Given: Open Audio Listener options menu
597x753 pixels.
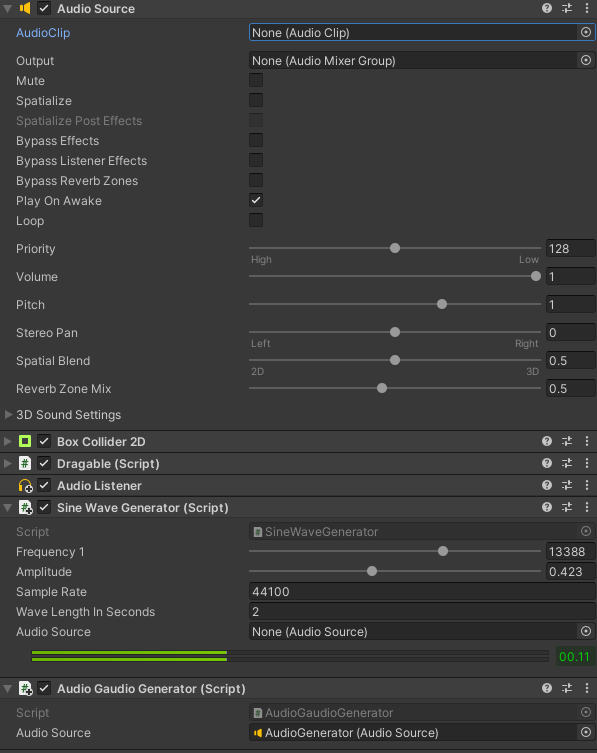Looking at the screenshot, I should click(586, 486).
